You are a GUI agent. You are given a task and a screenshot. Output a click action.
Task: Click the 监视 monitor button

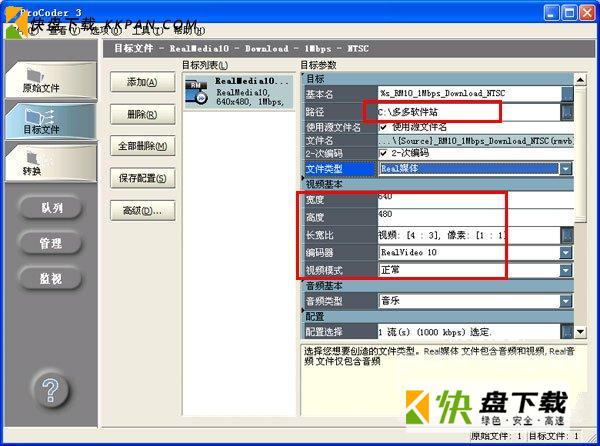tap(51, 278)
